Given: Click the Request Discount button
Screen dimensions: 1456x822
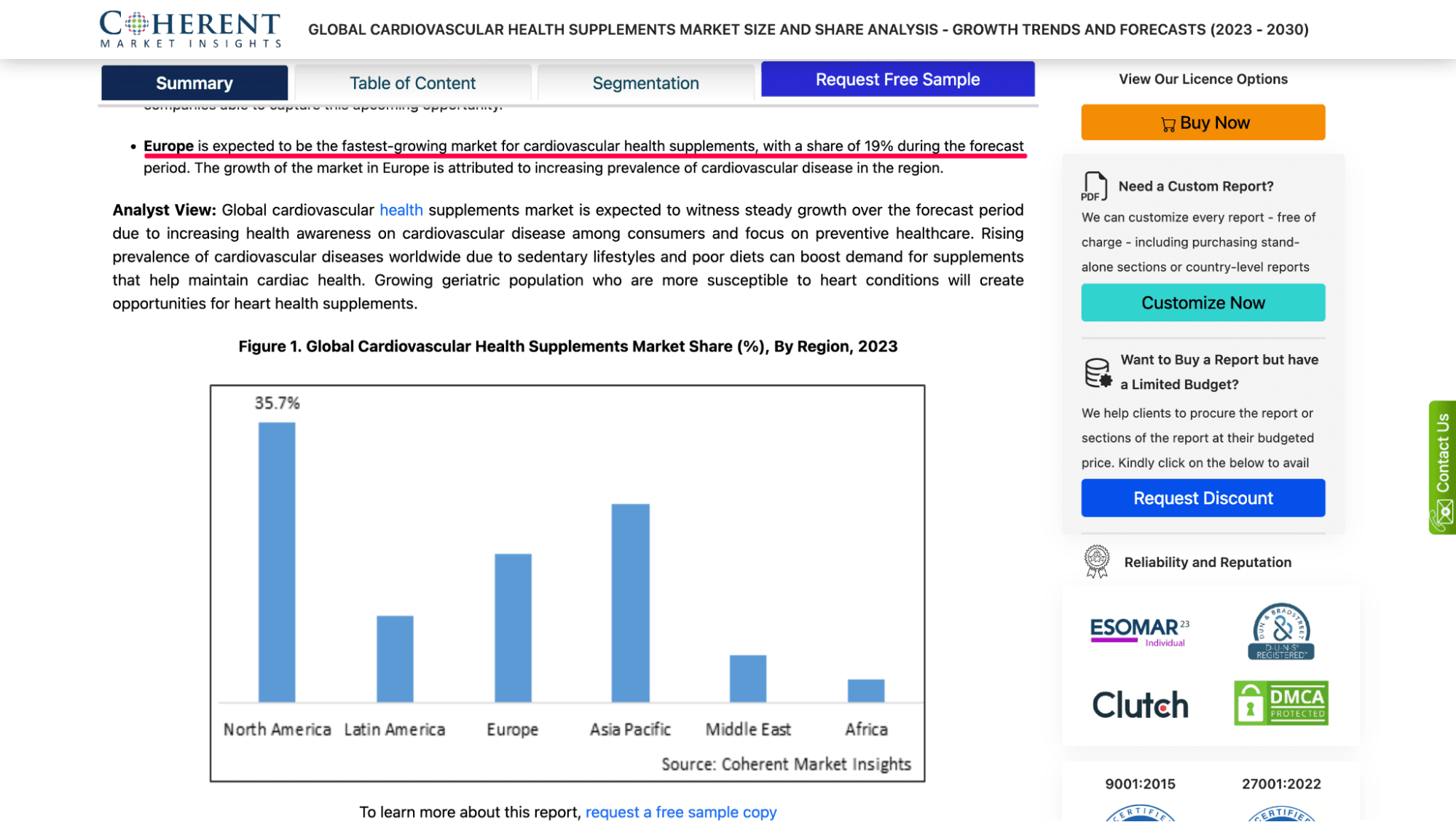Looking at the screenshot, I should click(x=1203, y=498).
